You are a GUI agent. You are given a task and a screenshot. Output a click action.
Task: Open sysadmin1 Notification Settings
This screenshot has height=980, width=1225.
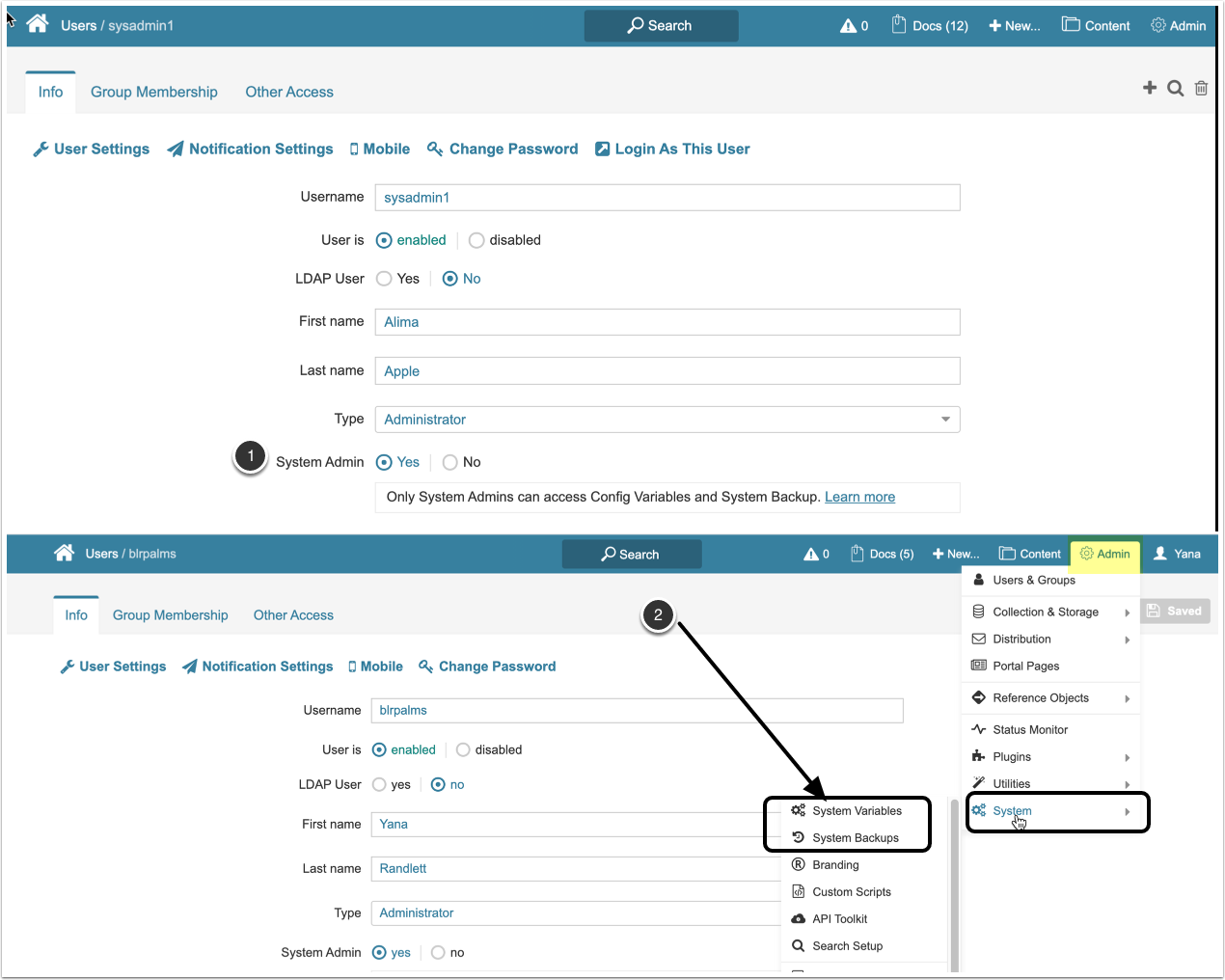coord(250,149)
